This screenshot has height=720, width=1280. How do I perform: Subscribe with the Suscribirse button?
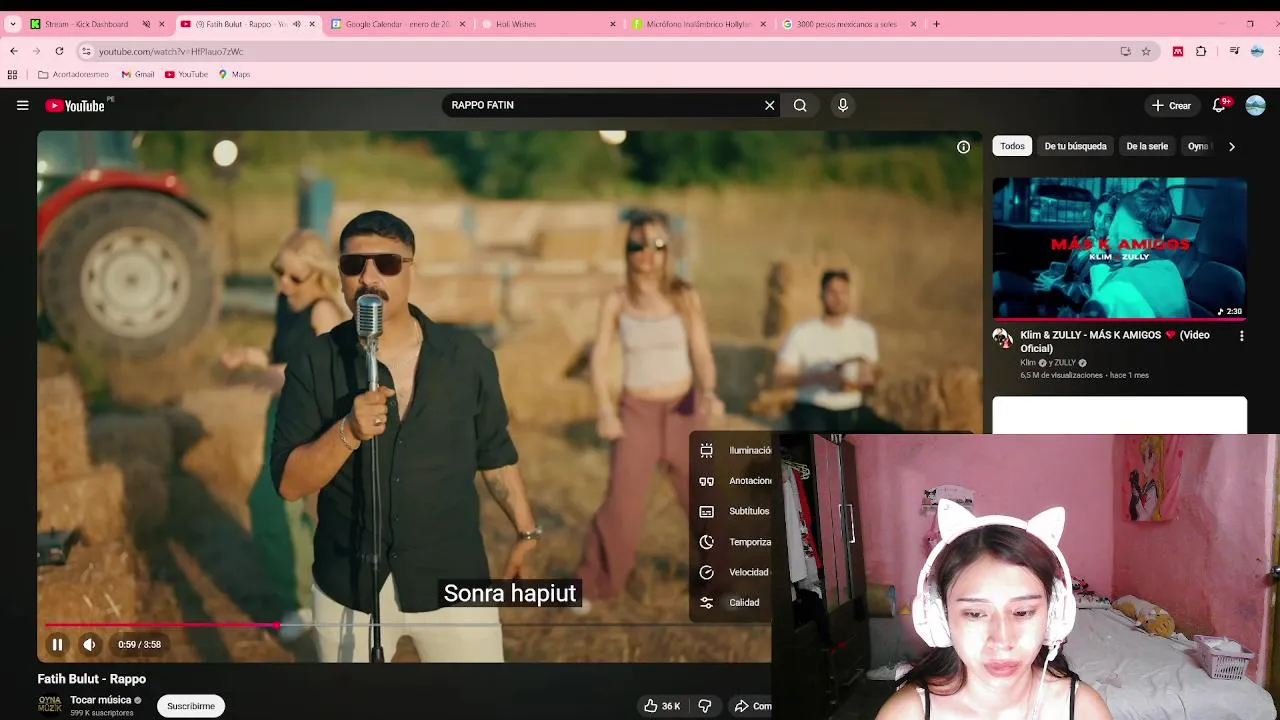tap(191, 706)
